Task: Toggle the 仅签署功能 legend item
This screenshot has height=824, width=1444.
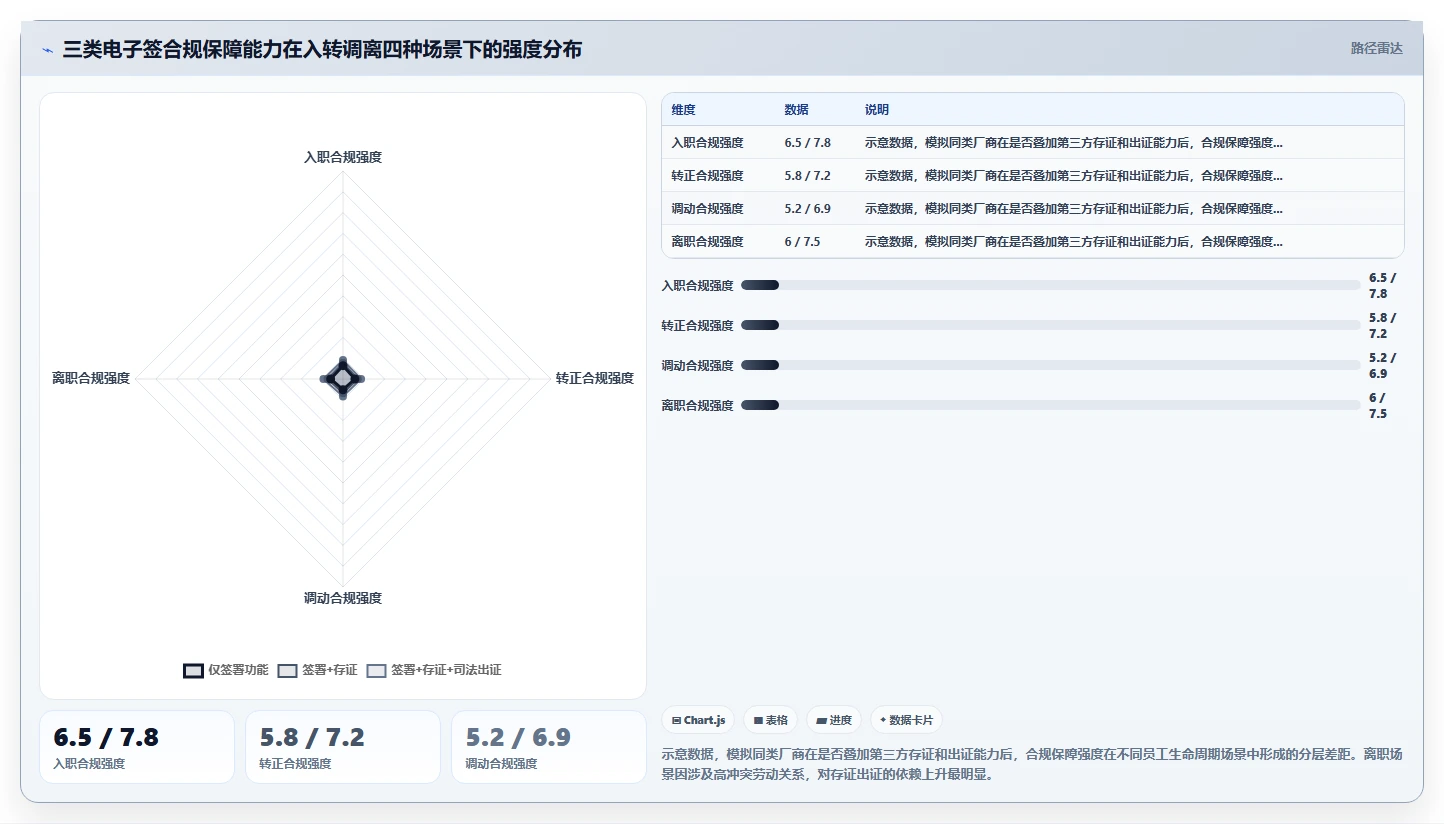Action: (x=226, y=670)
